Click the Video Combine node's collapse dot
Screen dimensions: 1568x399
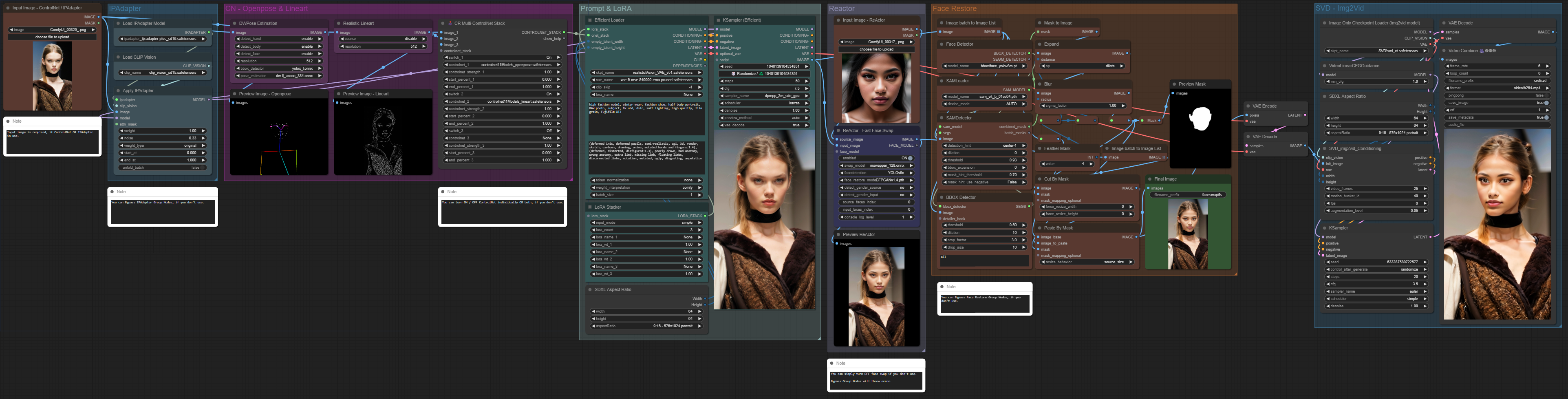point(1444,51)
